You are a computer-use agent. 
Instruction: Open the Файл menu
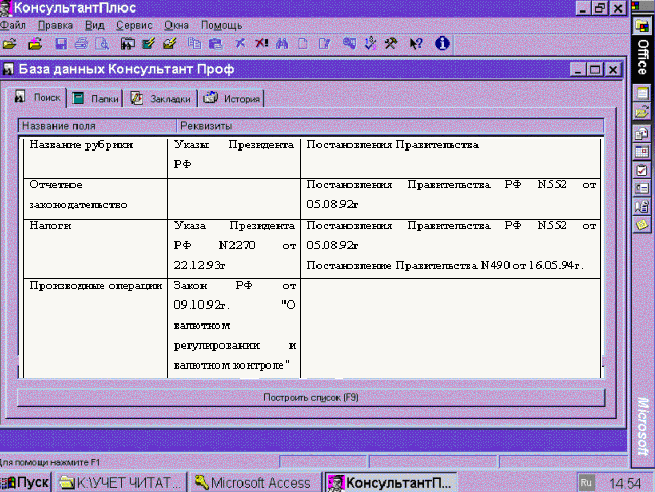14,23
